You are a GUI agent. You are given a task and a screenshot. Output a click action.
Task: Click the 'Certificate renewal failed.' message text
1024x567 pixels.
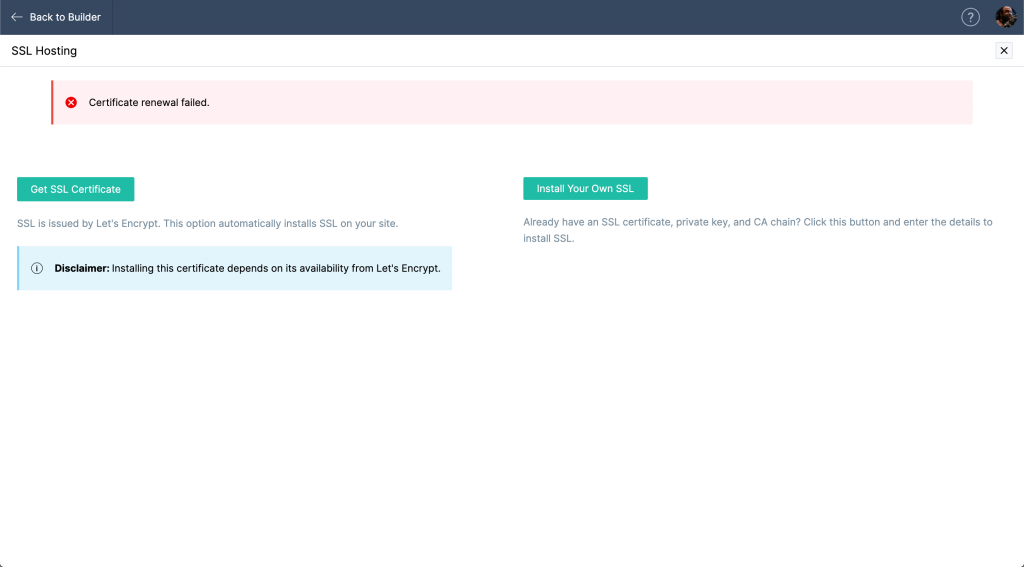(149, 103)
